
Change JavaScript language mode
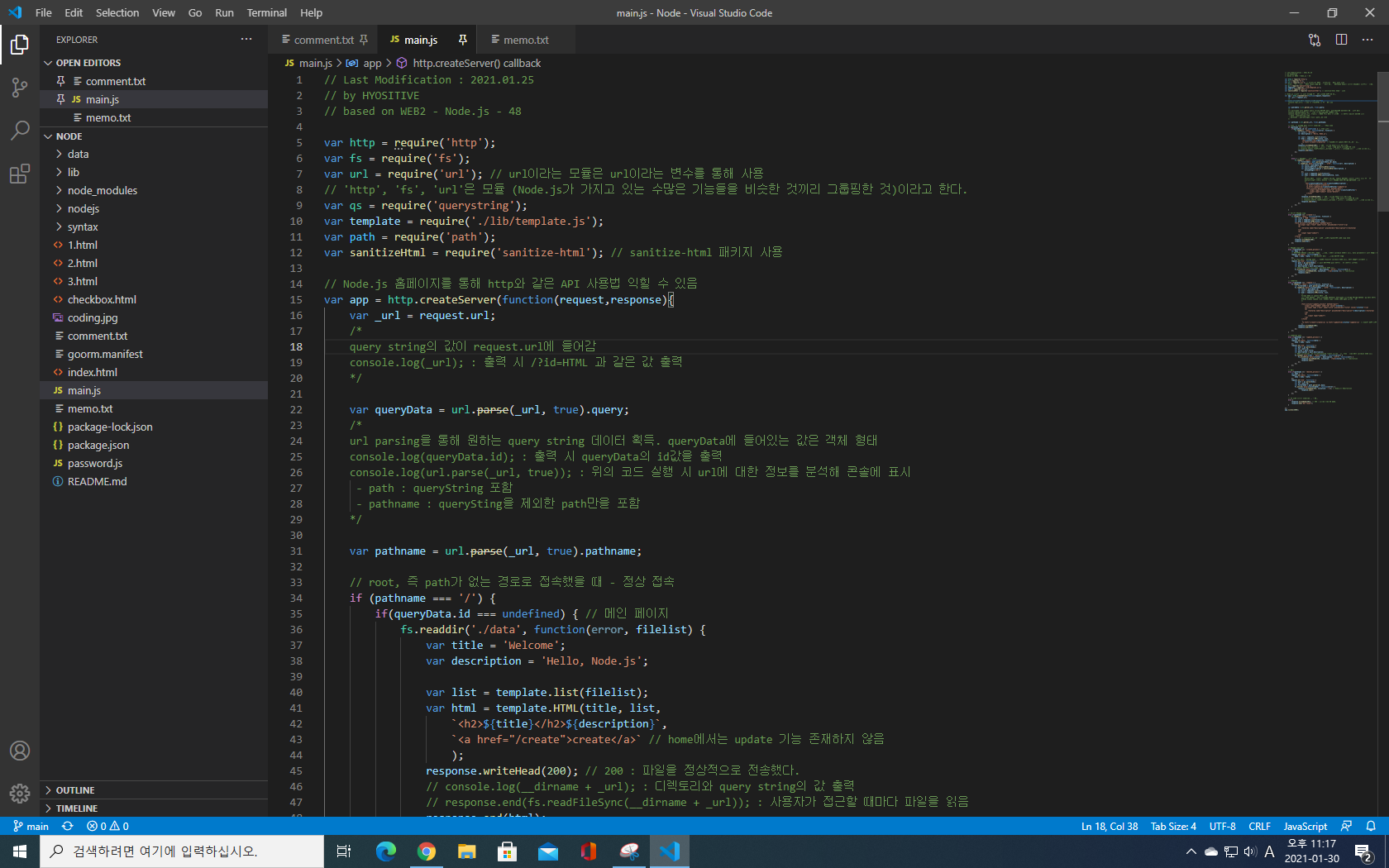(1305, 826)
